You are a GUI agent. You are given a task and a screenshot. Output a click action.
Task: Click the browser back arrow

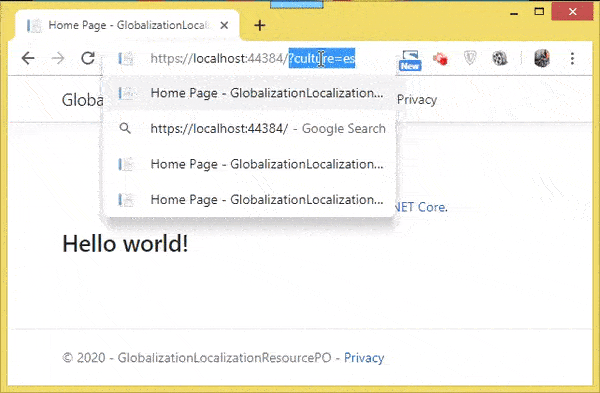(x=28, y=59)
